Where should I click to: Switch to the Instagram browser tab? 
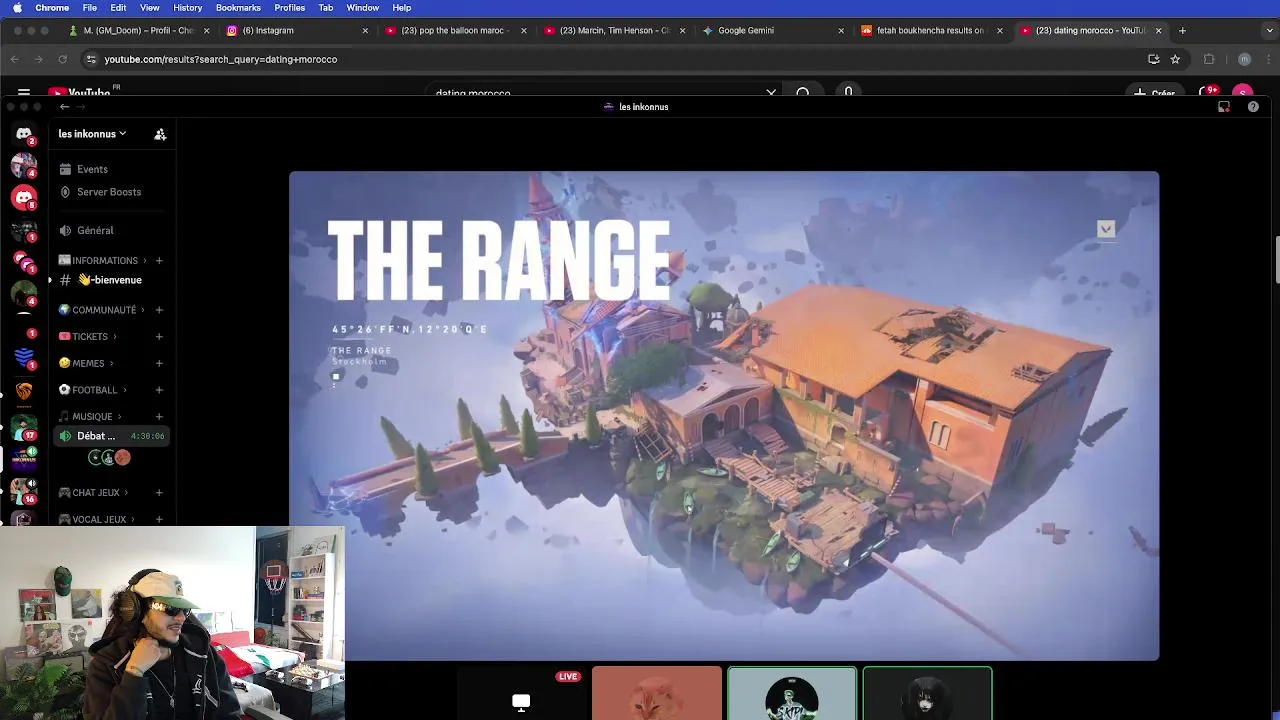pos(297,30)
